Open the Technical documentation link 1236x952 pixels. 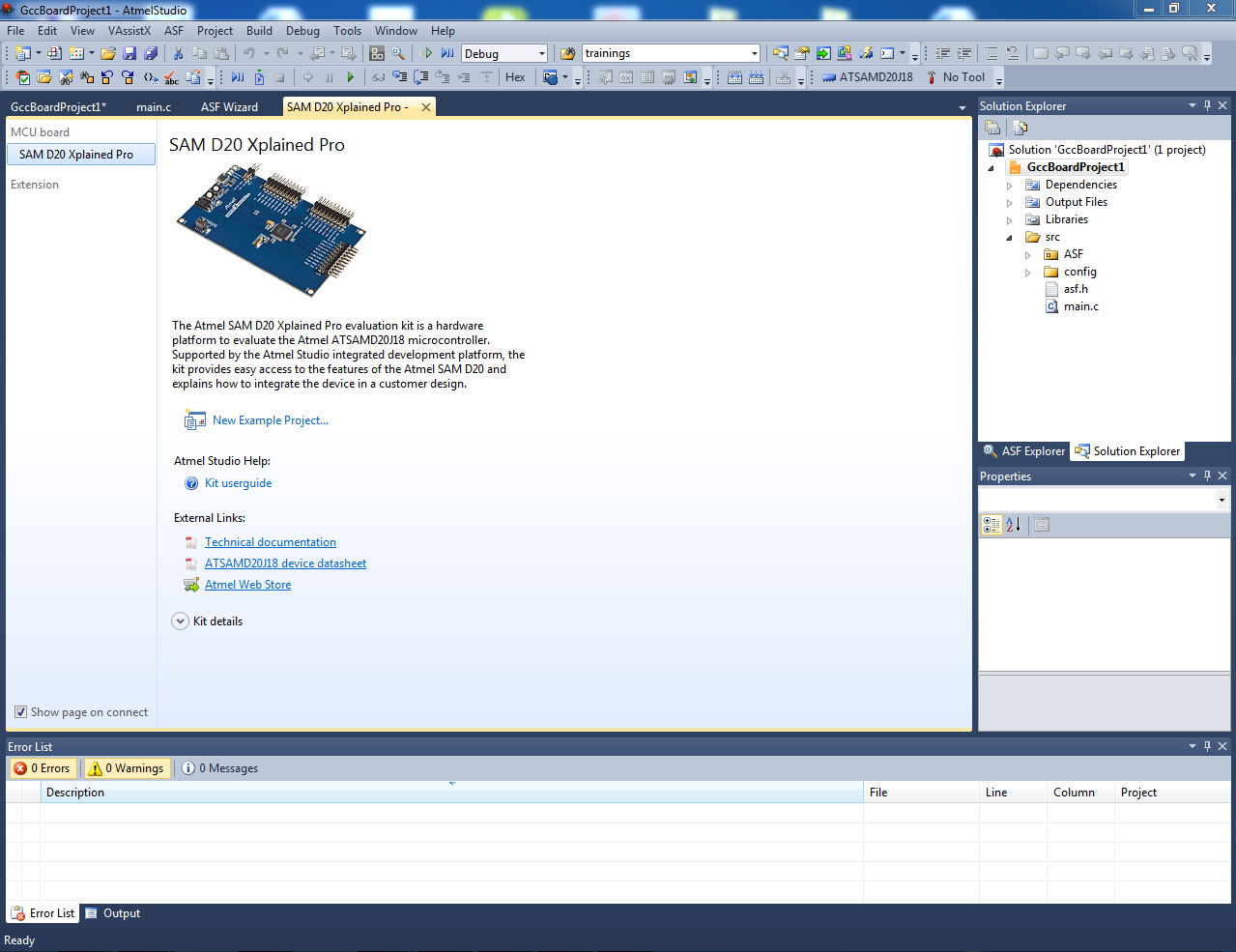pyautogui.click(x=270, y=542)
